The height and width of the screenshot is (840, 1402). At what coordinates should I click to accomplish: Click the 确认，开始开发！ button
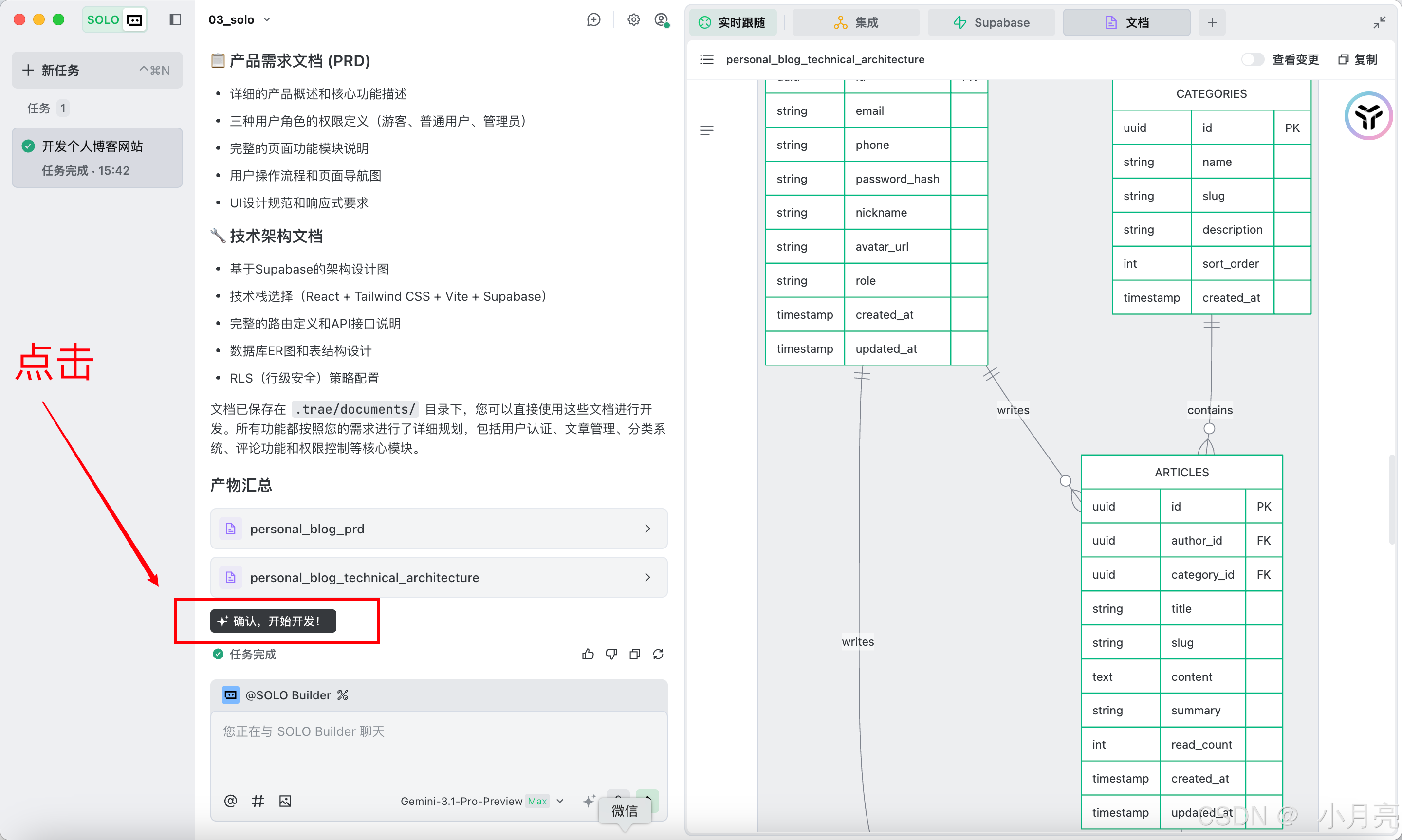pyautogui.click(x=274, y=621)
